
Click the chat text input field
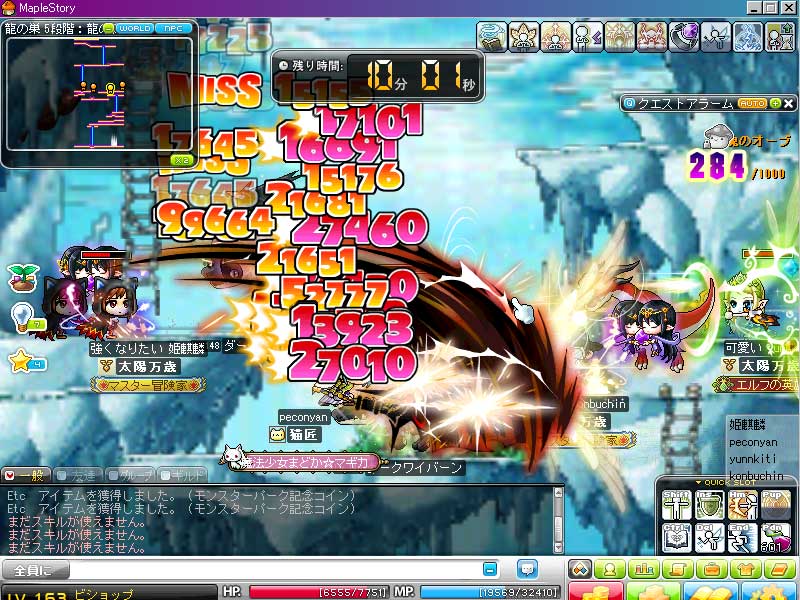276,569
